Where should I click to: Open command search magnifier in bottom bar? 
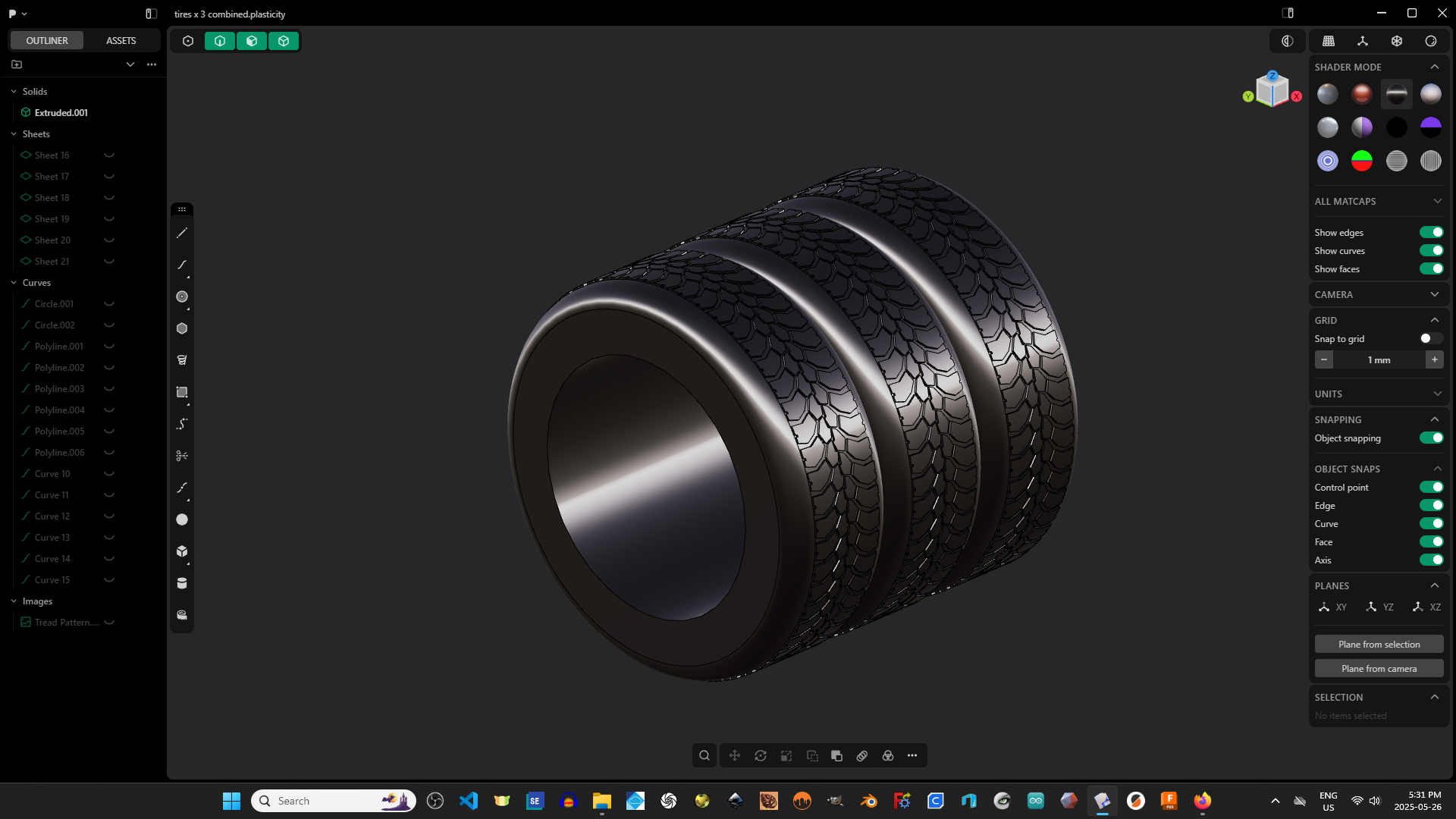[x=704, y=755]
